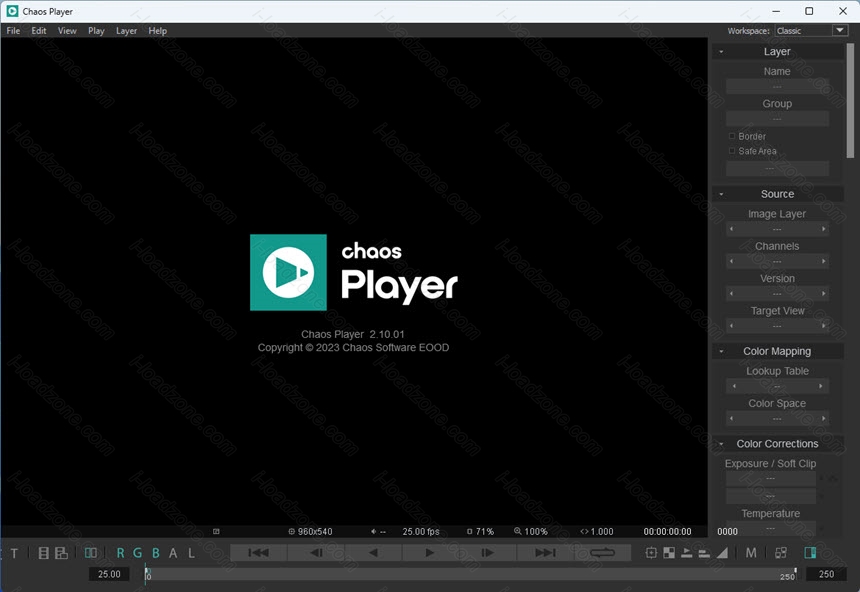860x592 pixels.
Task: Open the Help menu
Action: click(x=157, y=31)
